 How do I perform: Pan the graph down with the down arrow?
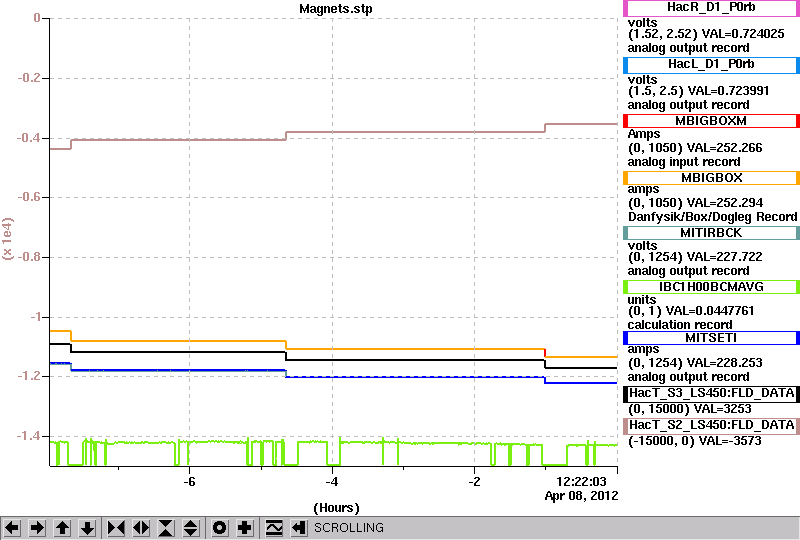pos(87,528)
